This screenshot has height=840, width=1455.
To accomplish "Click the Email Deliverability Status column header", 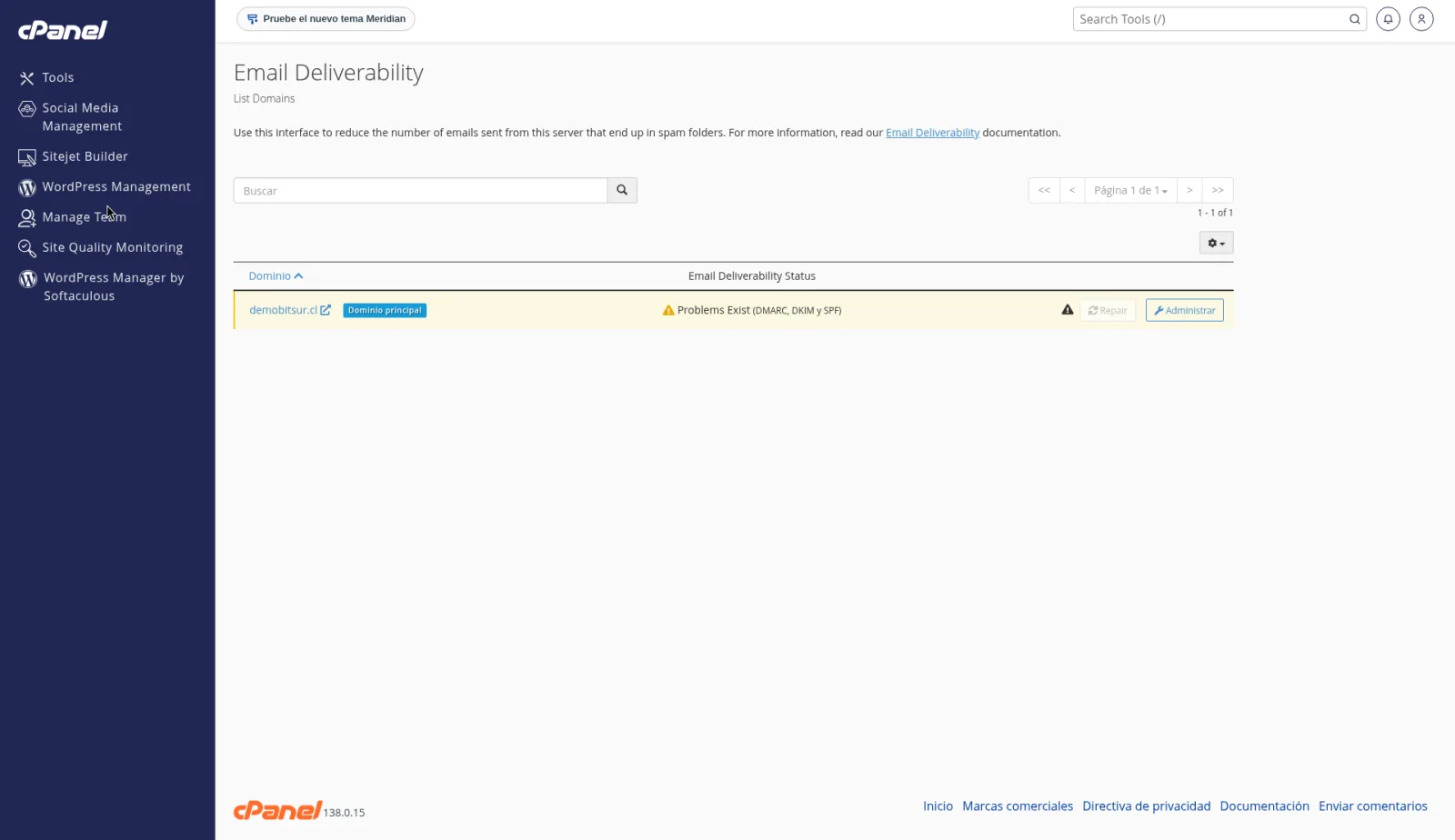I will pyautogui.click(x=752, y=276).
